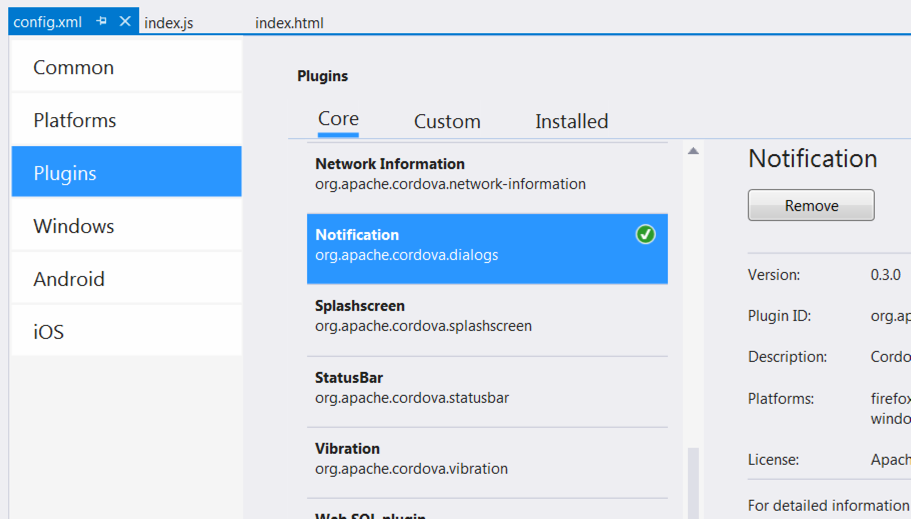Switch to the Custom plugins tab
Viewport: 911px width, 519px height.
(x=447, y=121)
